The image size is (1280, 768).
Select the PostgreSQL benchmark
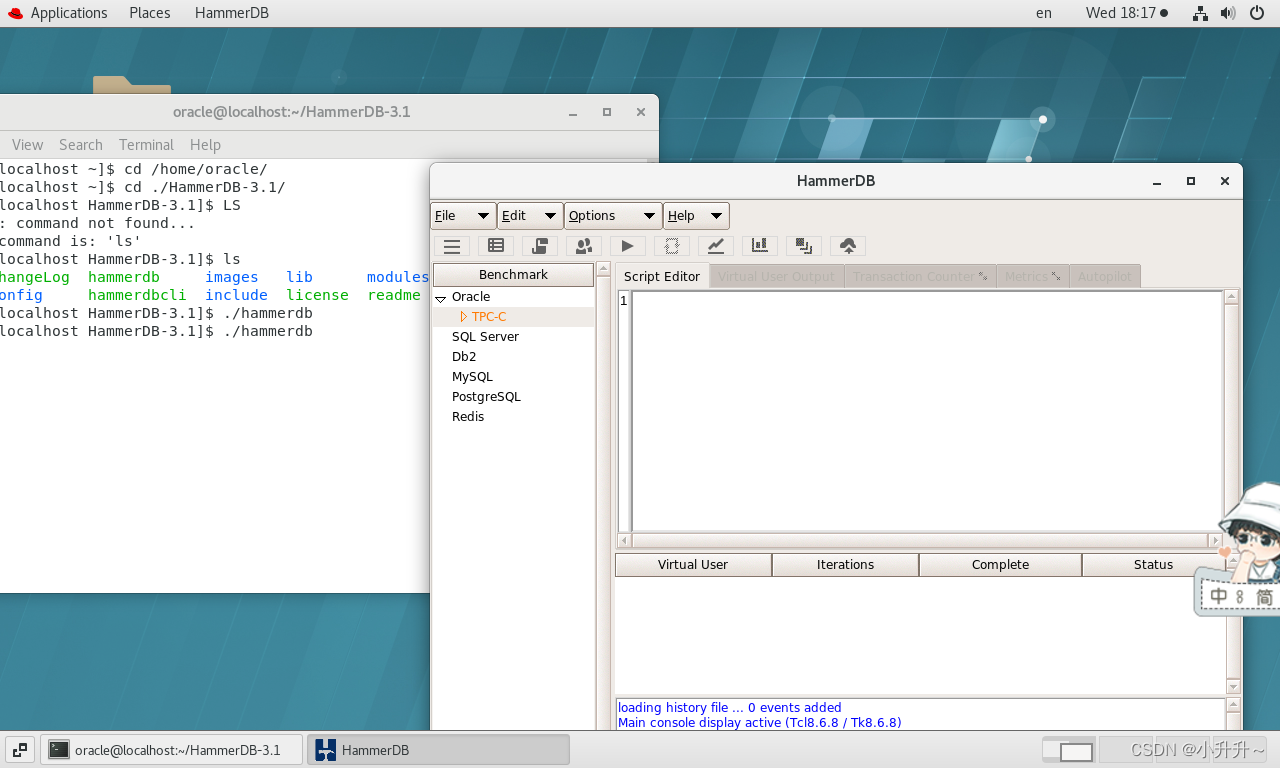(x=486, y=396)
